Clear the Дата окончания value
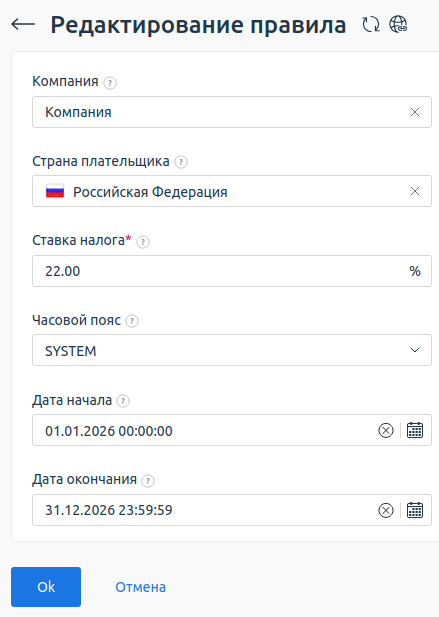The width and height of the screenshot is (439, 617). point(386,510)
